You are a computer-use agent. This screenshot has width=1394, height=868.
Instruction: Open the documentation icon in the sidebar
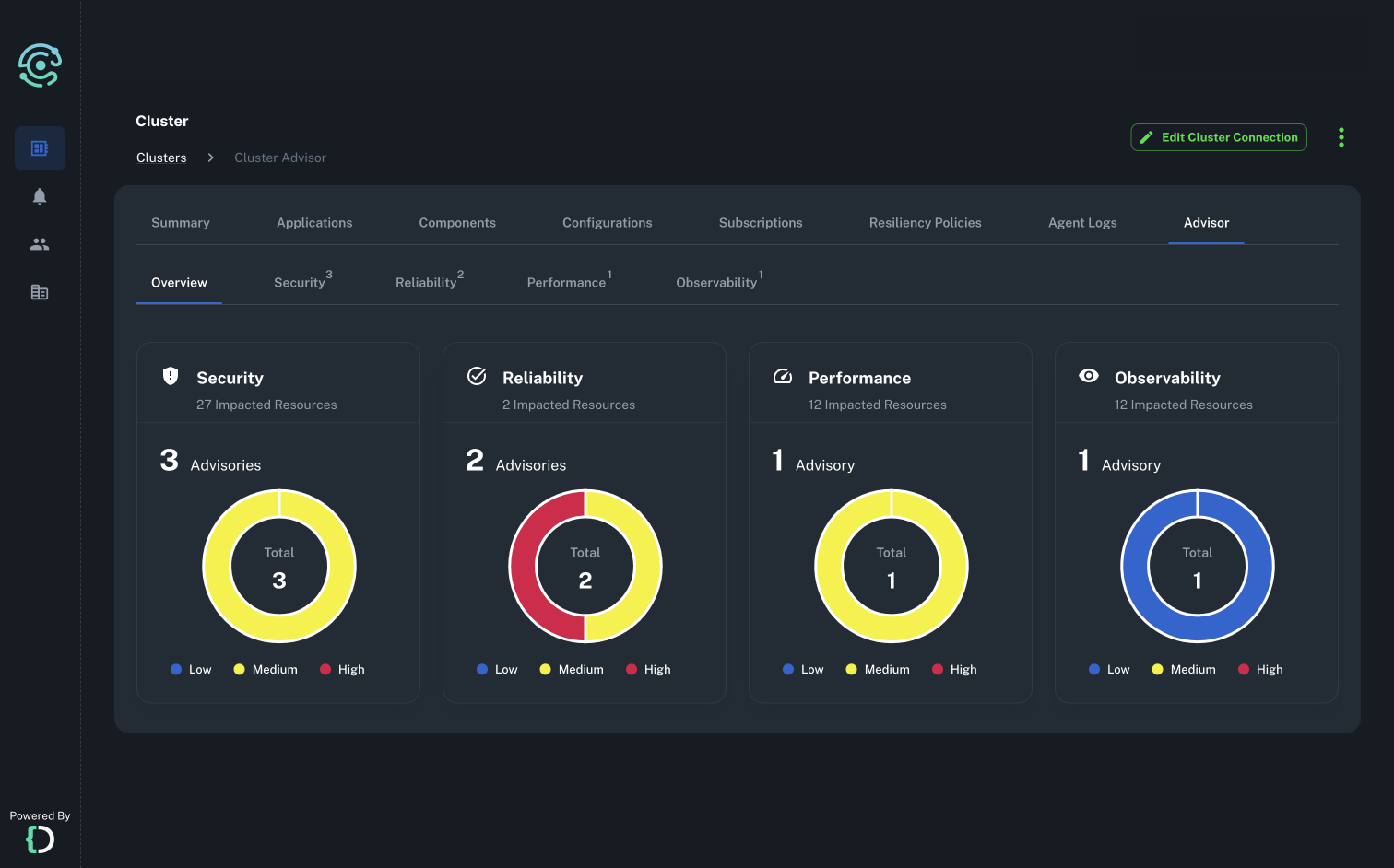(40, 292)
